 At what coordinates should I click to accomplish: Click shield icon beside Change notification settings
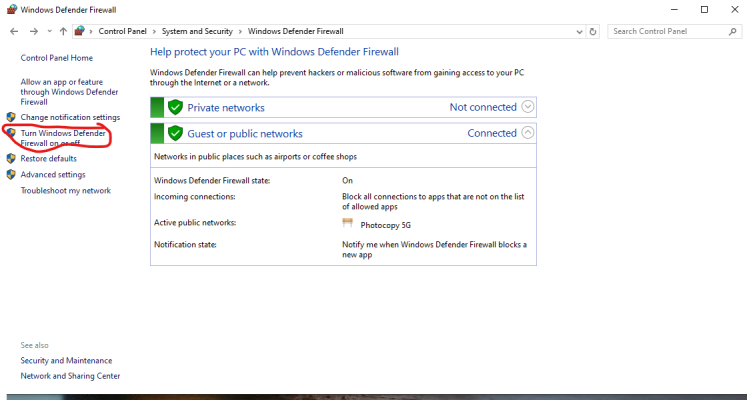click(x=11, y=117)
